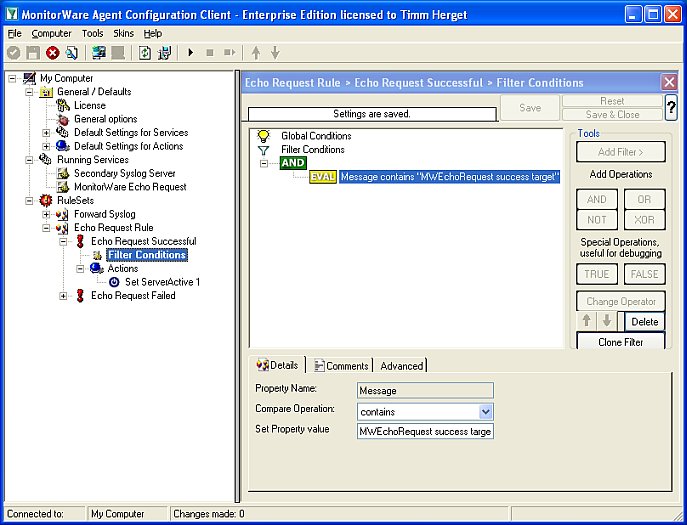This screenshot has width=687, height=525.
Task: Click the green arrows reload toolbar icon
Action: [x=145, y=53]
